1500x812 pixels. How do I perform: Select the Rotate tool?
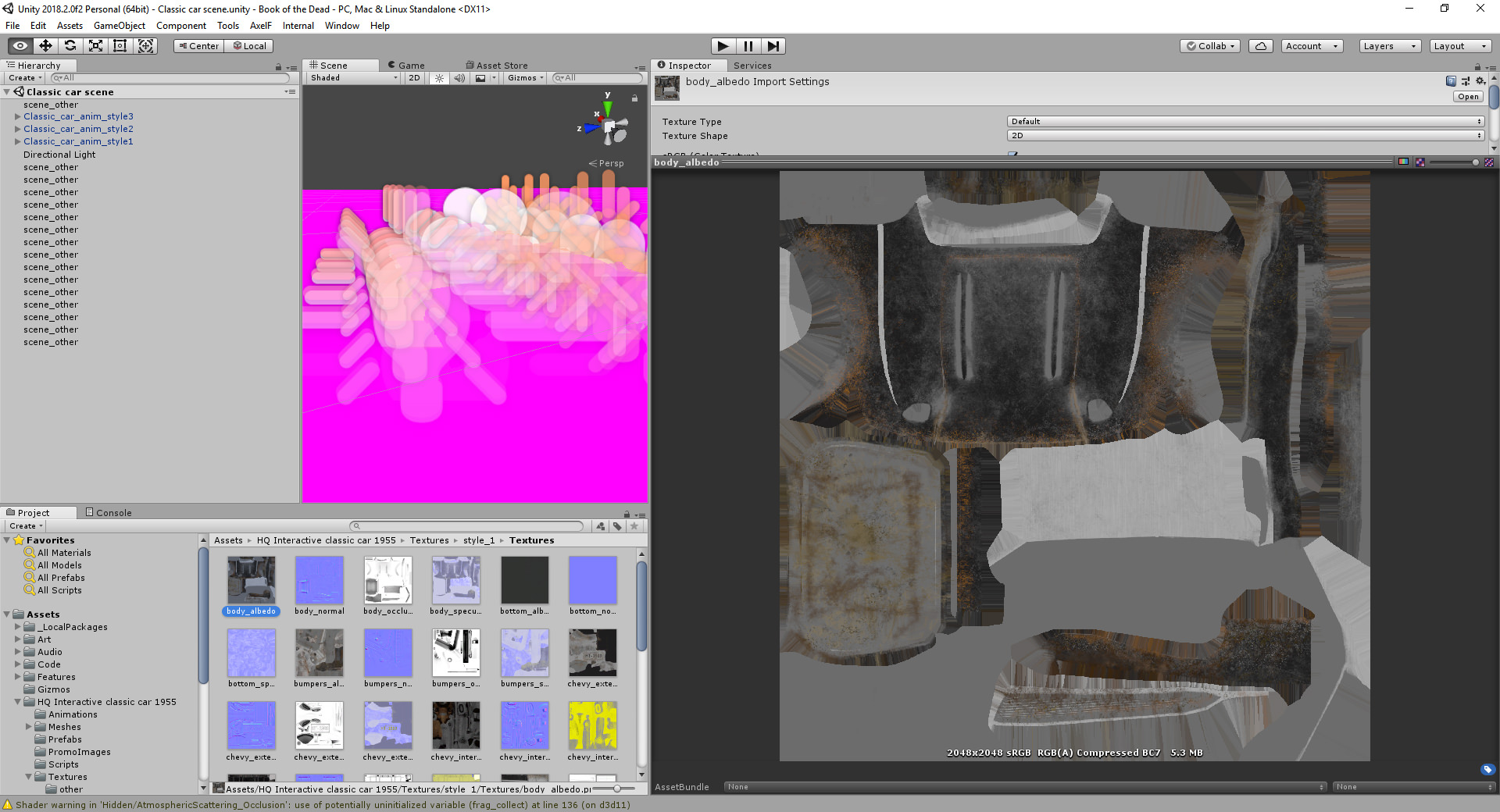(x=70, y=46)
